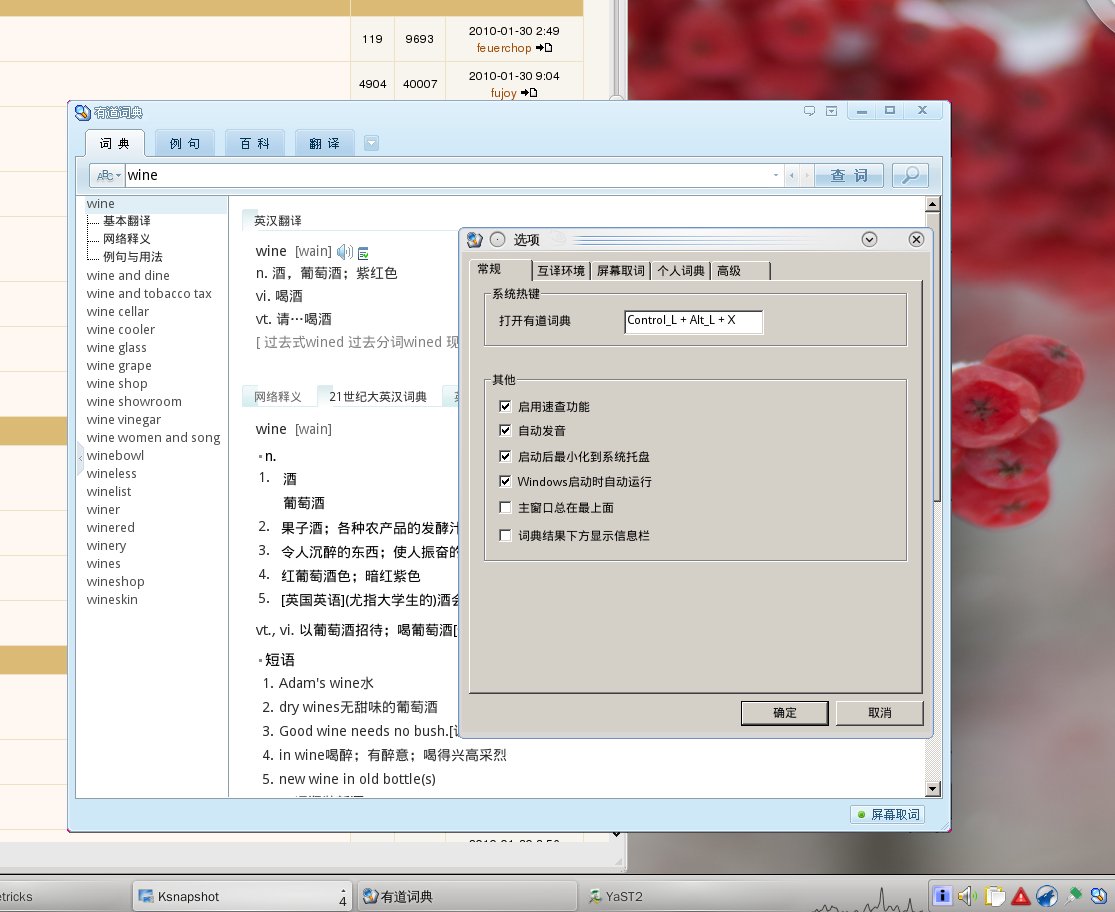Screen dimensions: 1115x912
Task: Select the 21世纪大英汉词典 result tab
Action: click(x=378, y=397)
